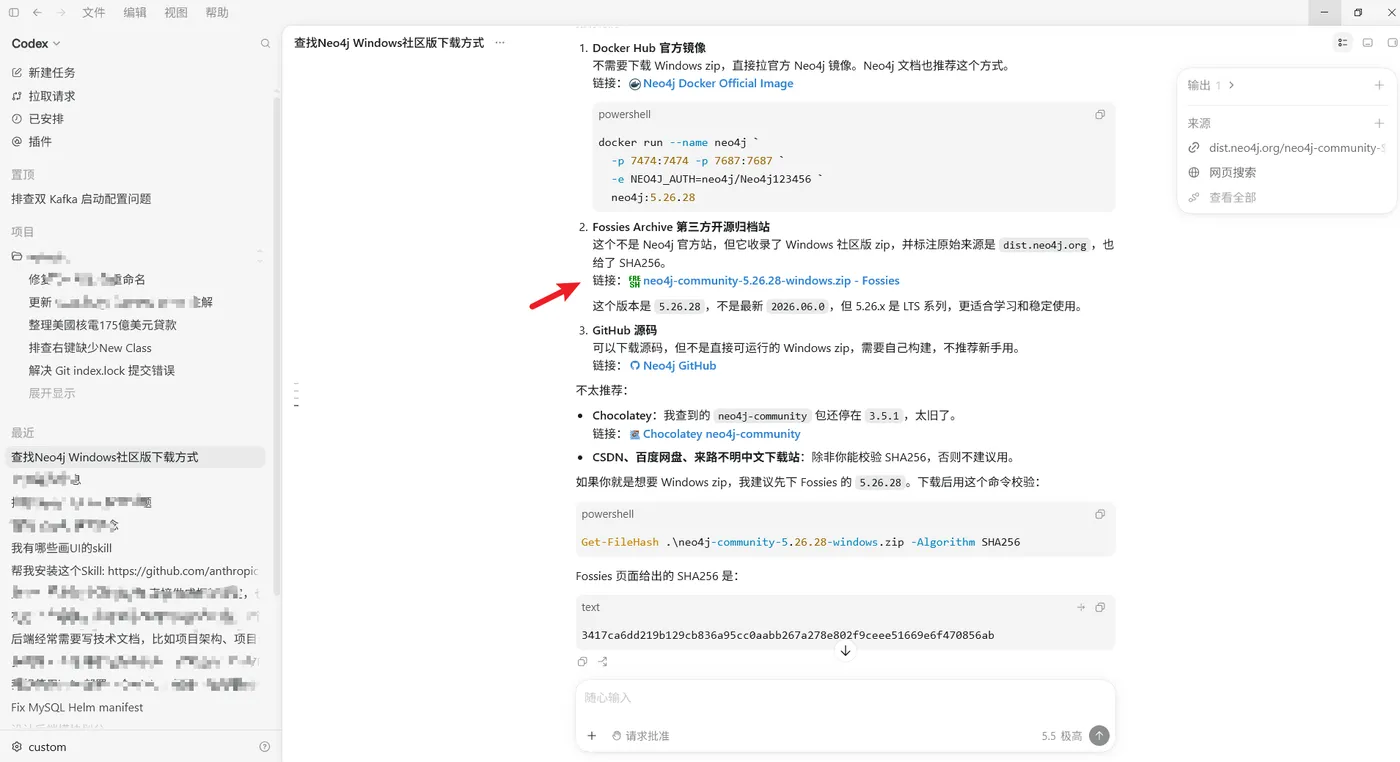Open the help icon in the sidebar footer
Image resolution: width=1400 pixels, height=762 pixels.
pos(265,747)
